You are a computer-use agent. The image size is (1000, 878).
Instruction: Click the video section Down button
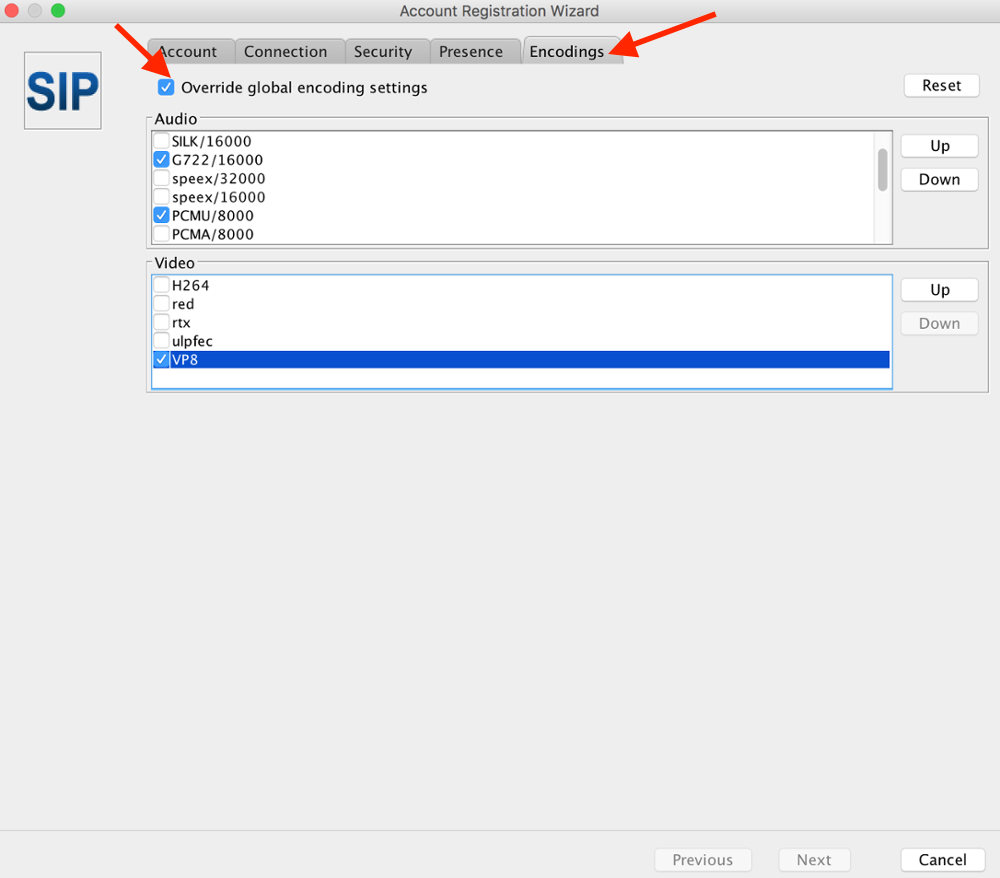pos(939,324)
